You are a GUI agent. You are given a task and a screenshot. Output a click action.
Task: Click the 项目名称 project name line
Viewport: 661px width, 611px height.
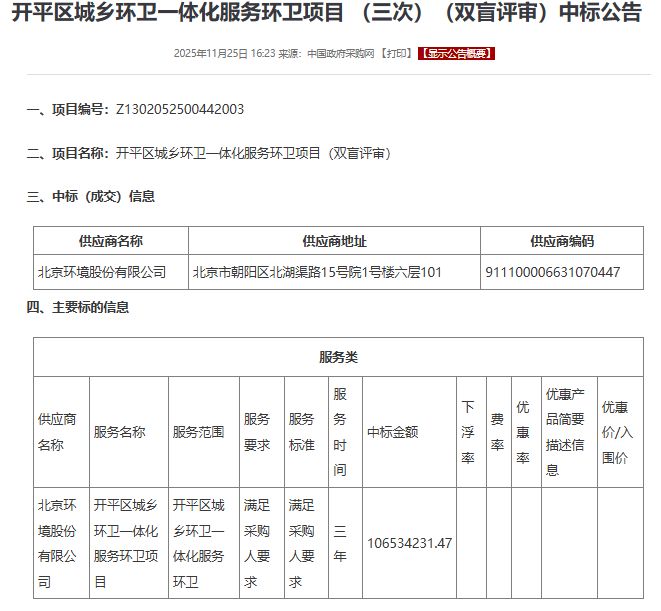pos(210,153)
